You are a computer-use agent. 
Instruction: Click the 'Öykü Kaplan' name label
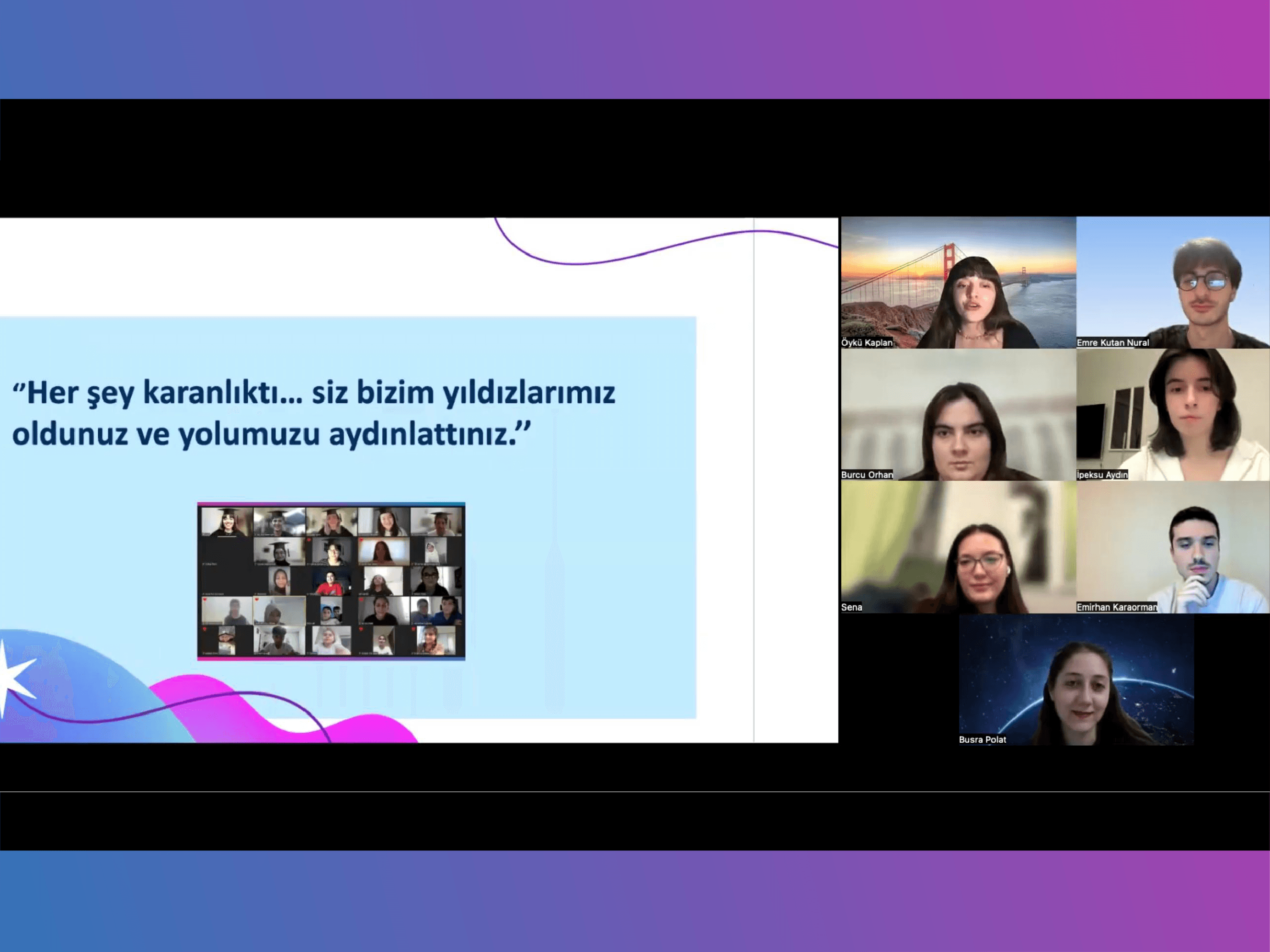(x=866, y=342)
